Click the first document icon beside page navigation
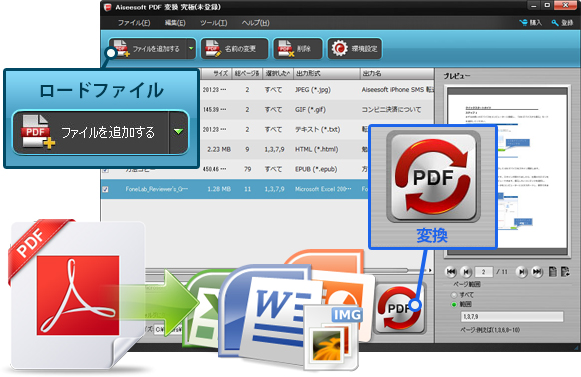The width and height of the screenshot is (581, 377). click(552, 272)
